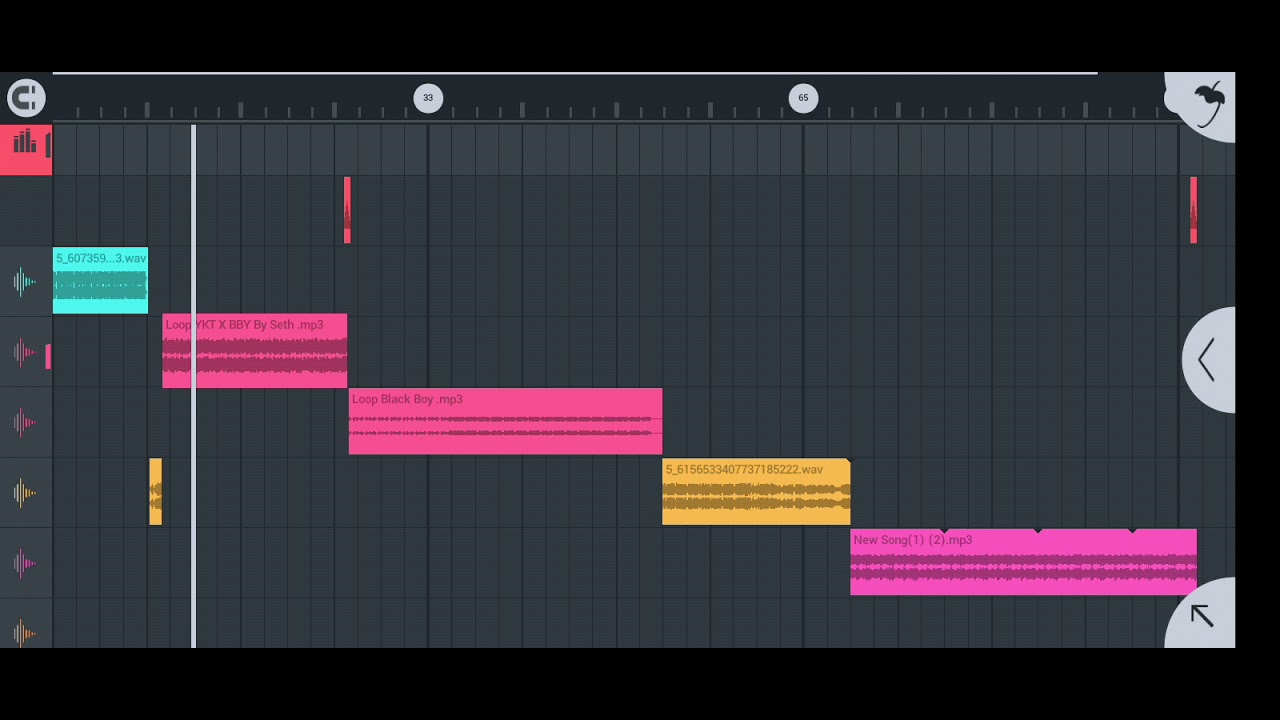1280x720 pixels.
Task: Click the top horizontal scroll progress bar
Action: coord(575,73)
